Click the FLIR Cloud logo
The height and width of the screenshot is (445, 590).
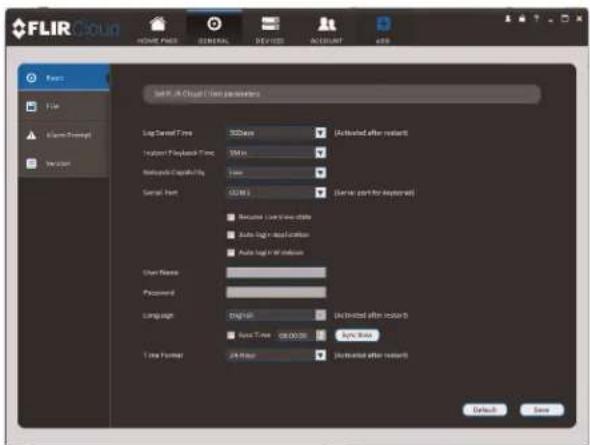[x=65, y=29]
